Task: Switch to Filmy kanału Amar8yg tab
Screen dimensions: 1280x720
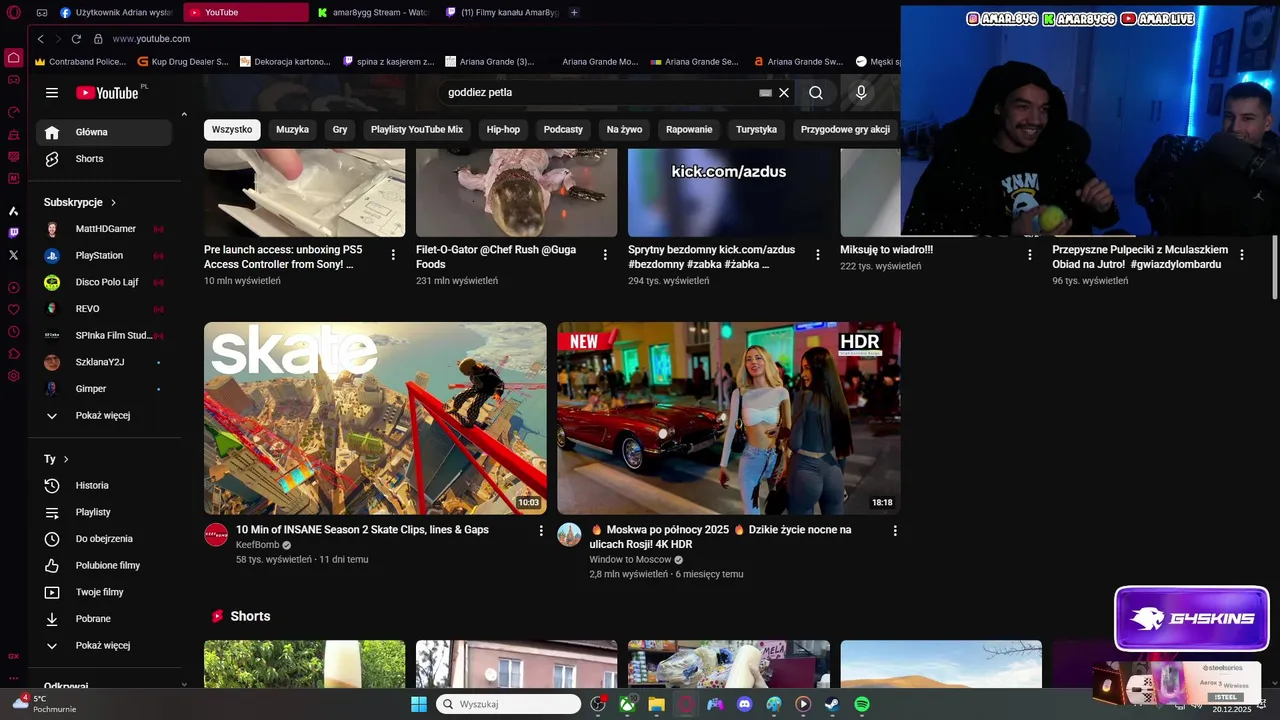Action: pos(500,13)
